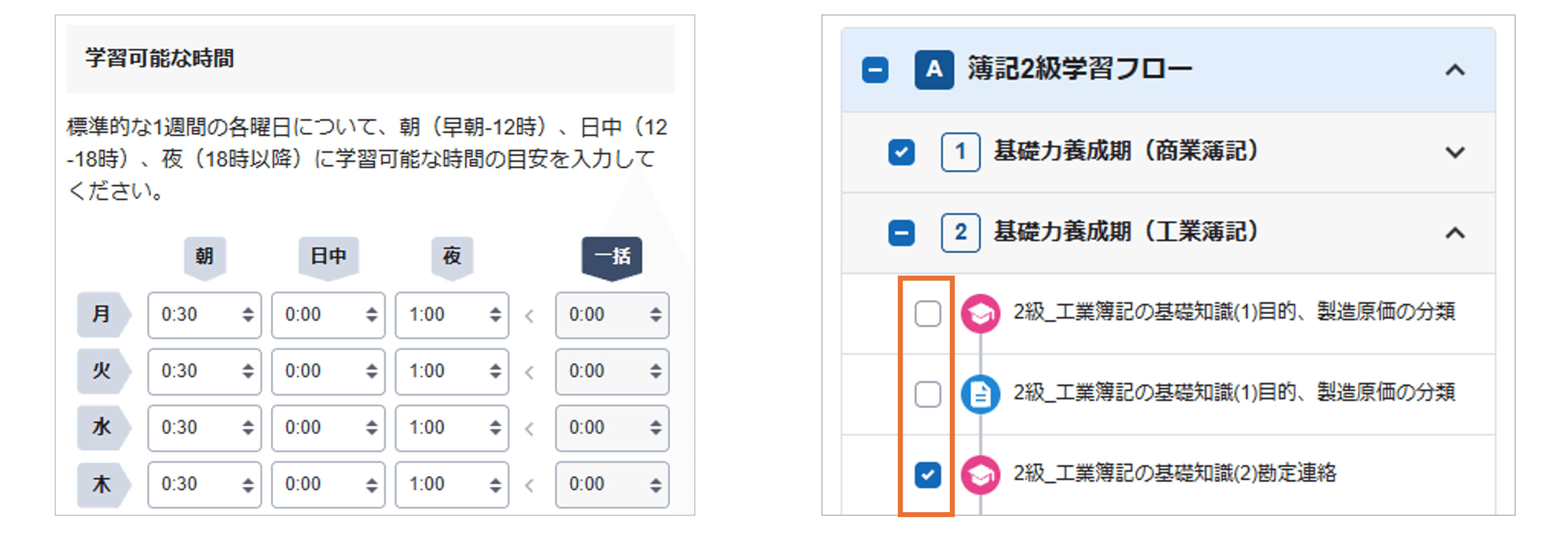Toggle the 基礎力養成期（商業簿記） checkbox

[x=901, y=152]
